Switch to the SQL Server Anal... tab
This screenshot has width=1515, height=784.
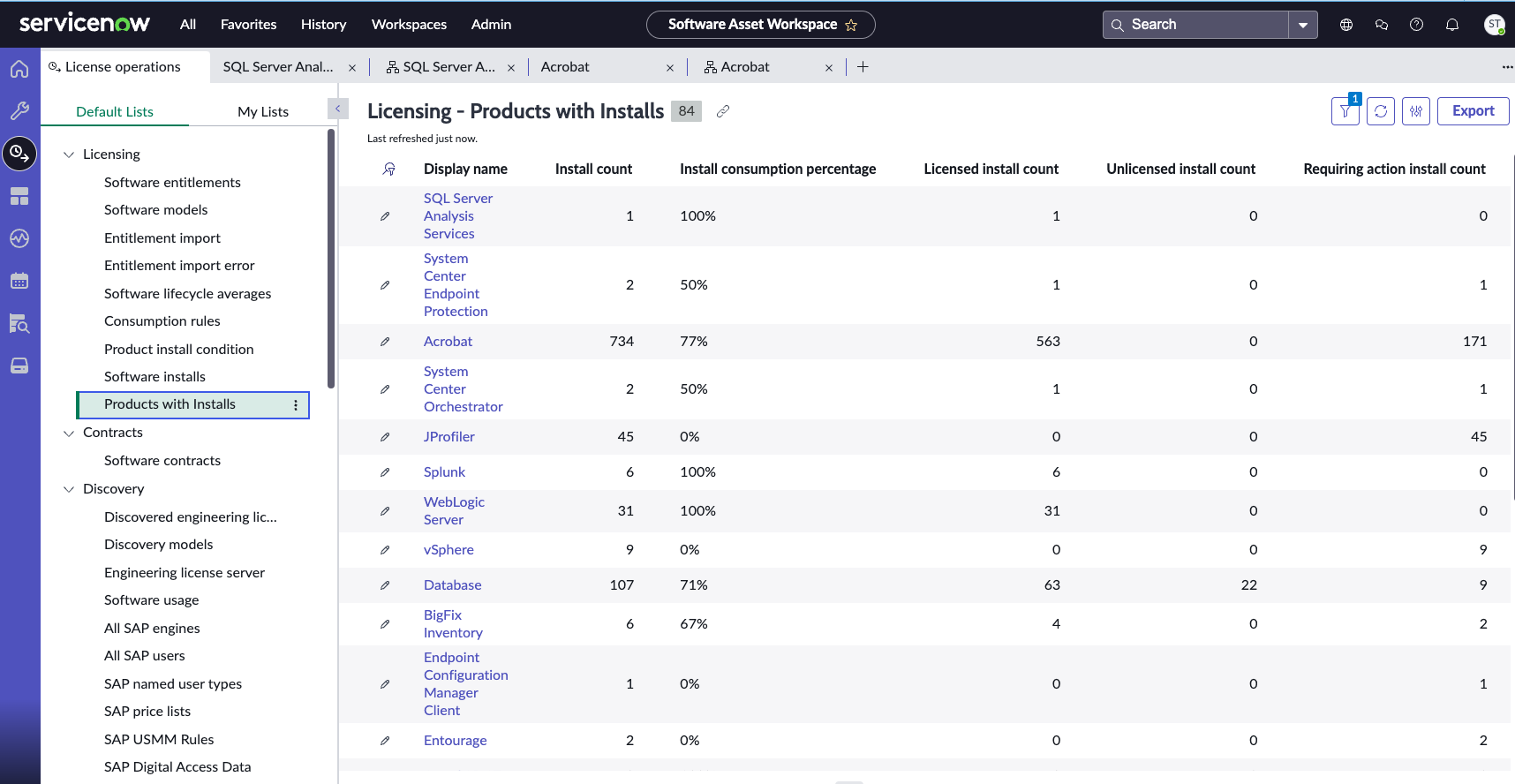(278, 67)
